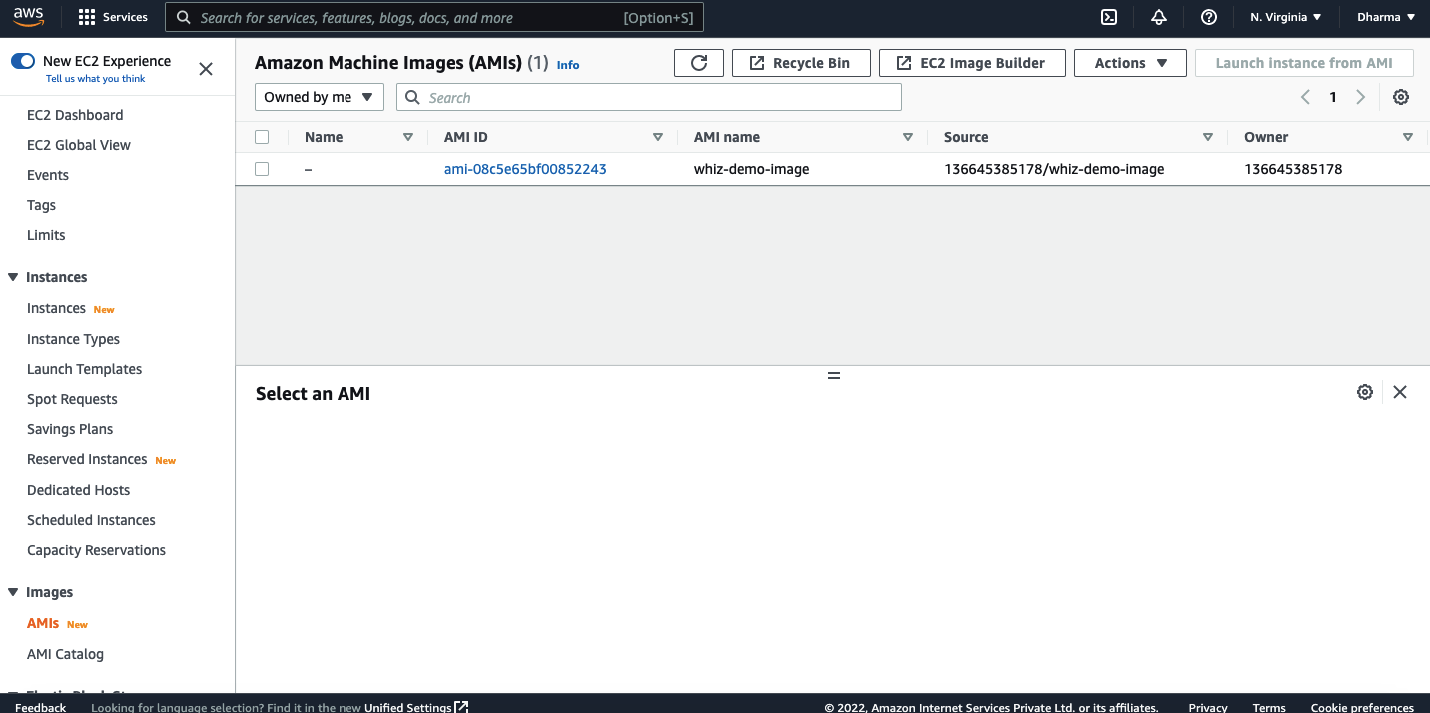Select the whiz-demo-image row checkbox
The height and width of the screenshot is (713, 1430).
(262, 169)
